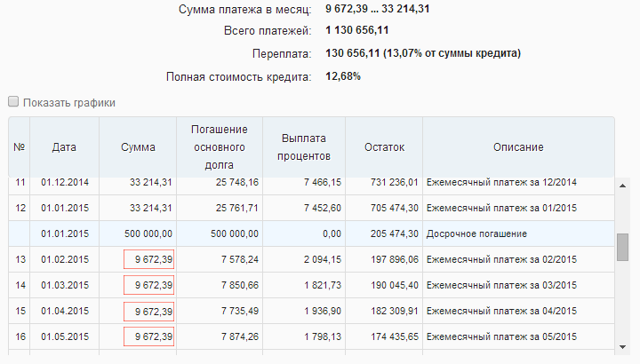Click the table's vertical scrollbar thumb

[x=622, y=247]
